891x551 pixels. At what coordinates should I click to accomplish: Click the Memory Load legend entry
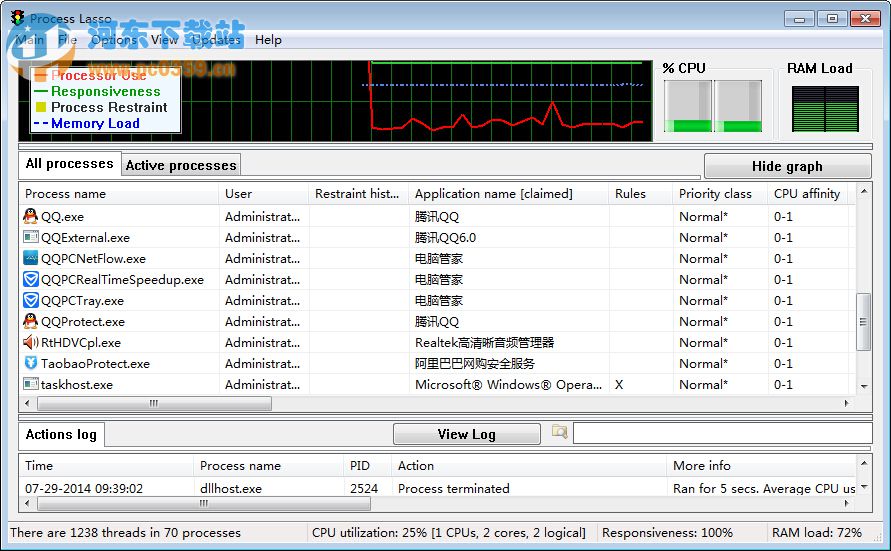[86, 123]
